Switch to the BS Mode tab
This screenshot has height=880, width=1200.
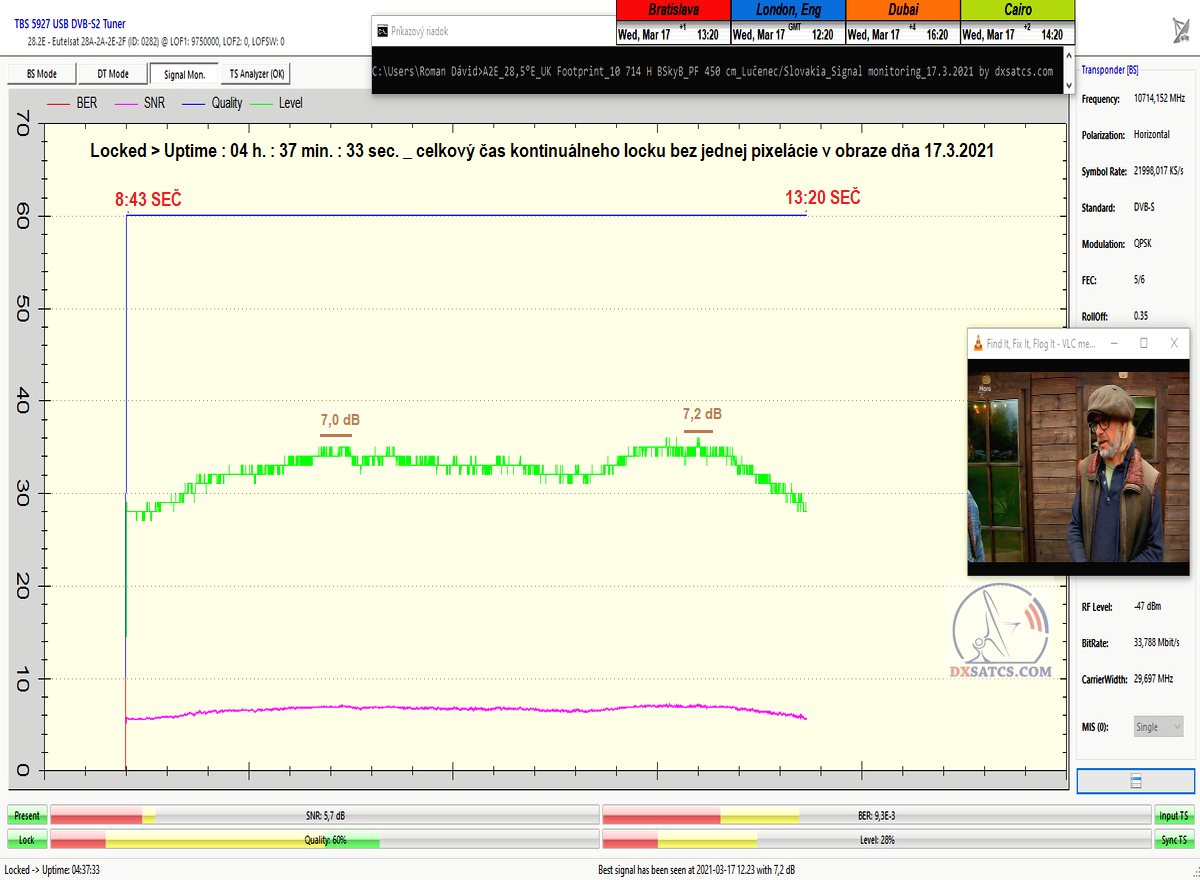point(41,74)
